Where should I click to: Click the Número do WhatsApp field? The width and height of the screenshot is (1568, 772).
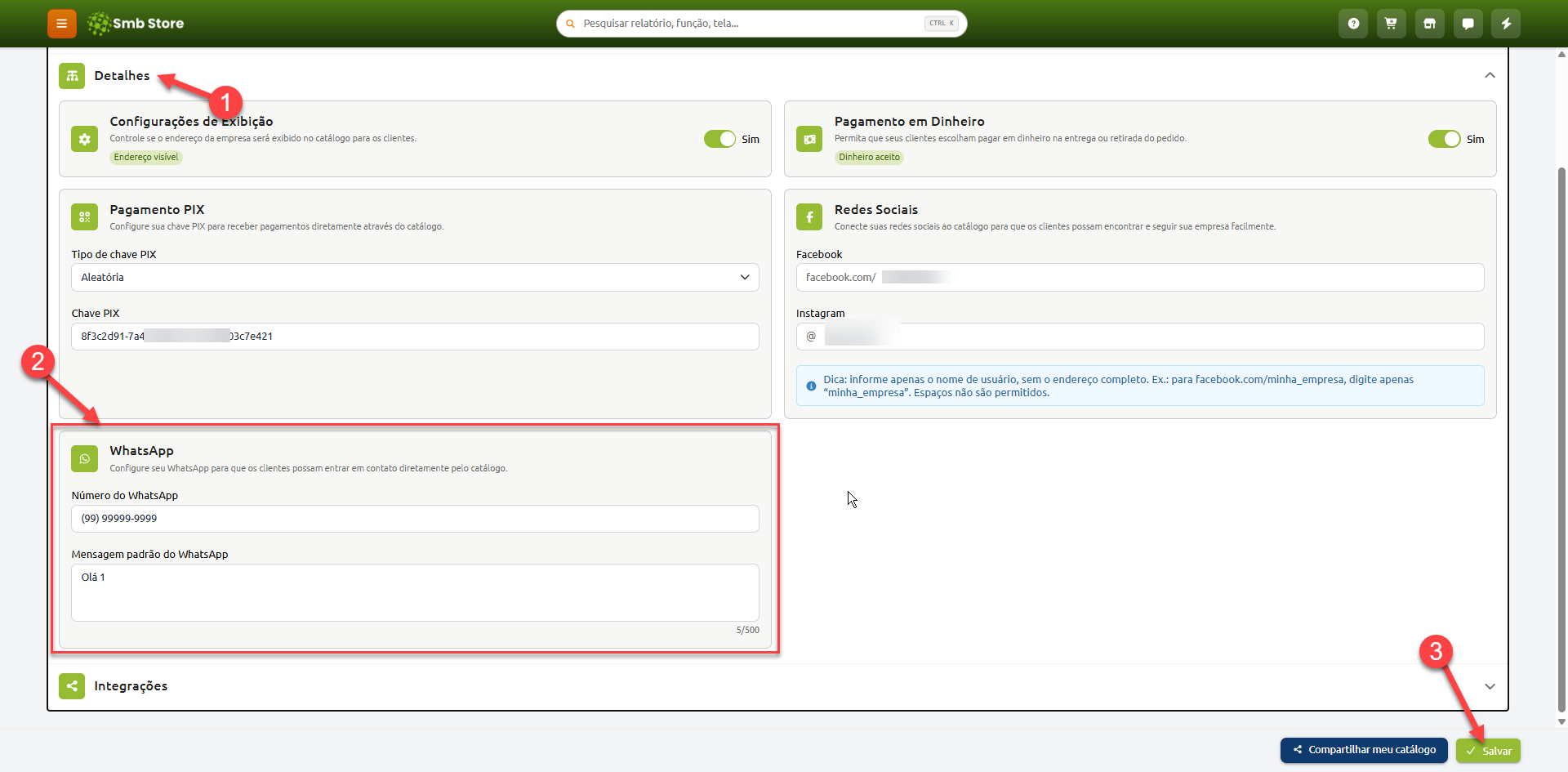pos(415,519)
